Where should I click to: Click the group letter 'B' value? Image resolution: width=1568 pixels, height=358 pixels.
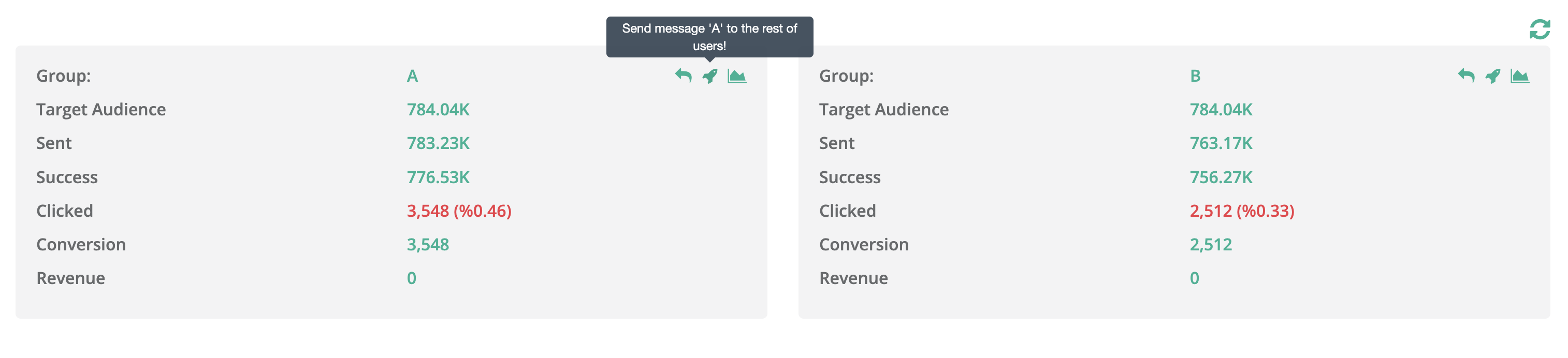(1195, 76)
